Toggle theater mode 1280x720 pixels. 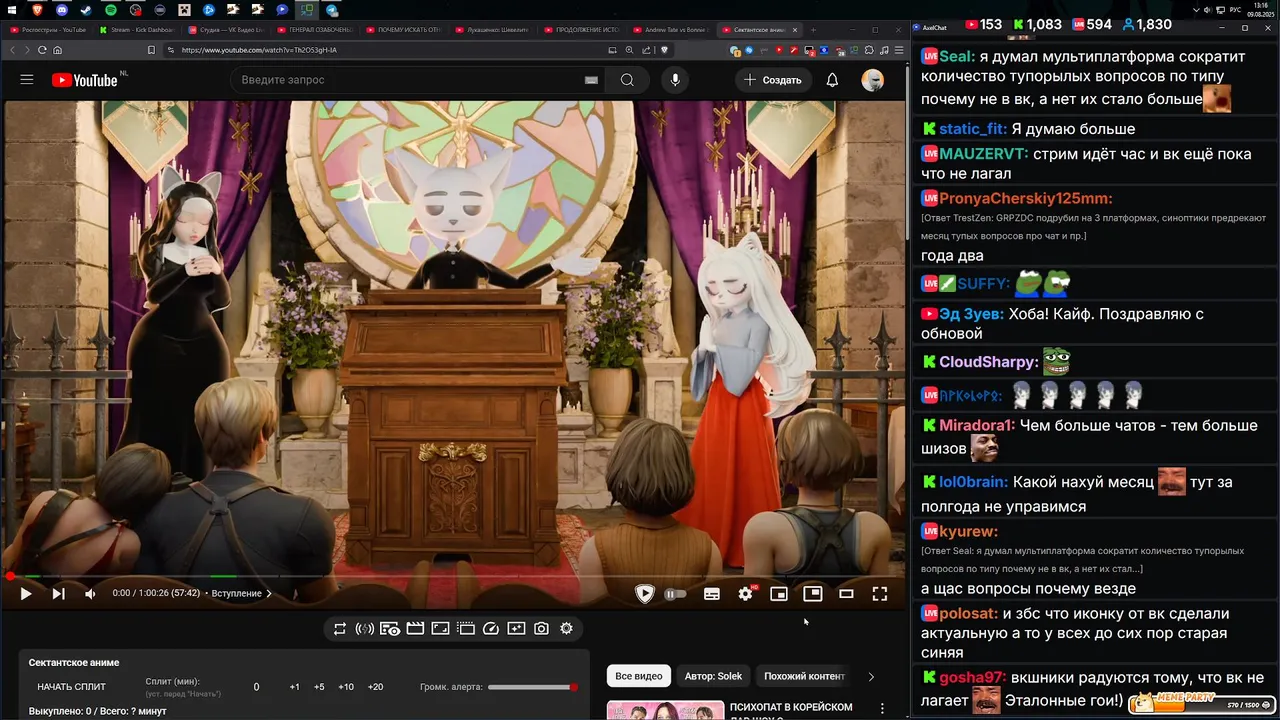[x=846, y=594]
